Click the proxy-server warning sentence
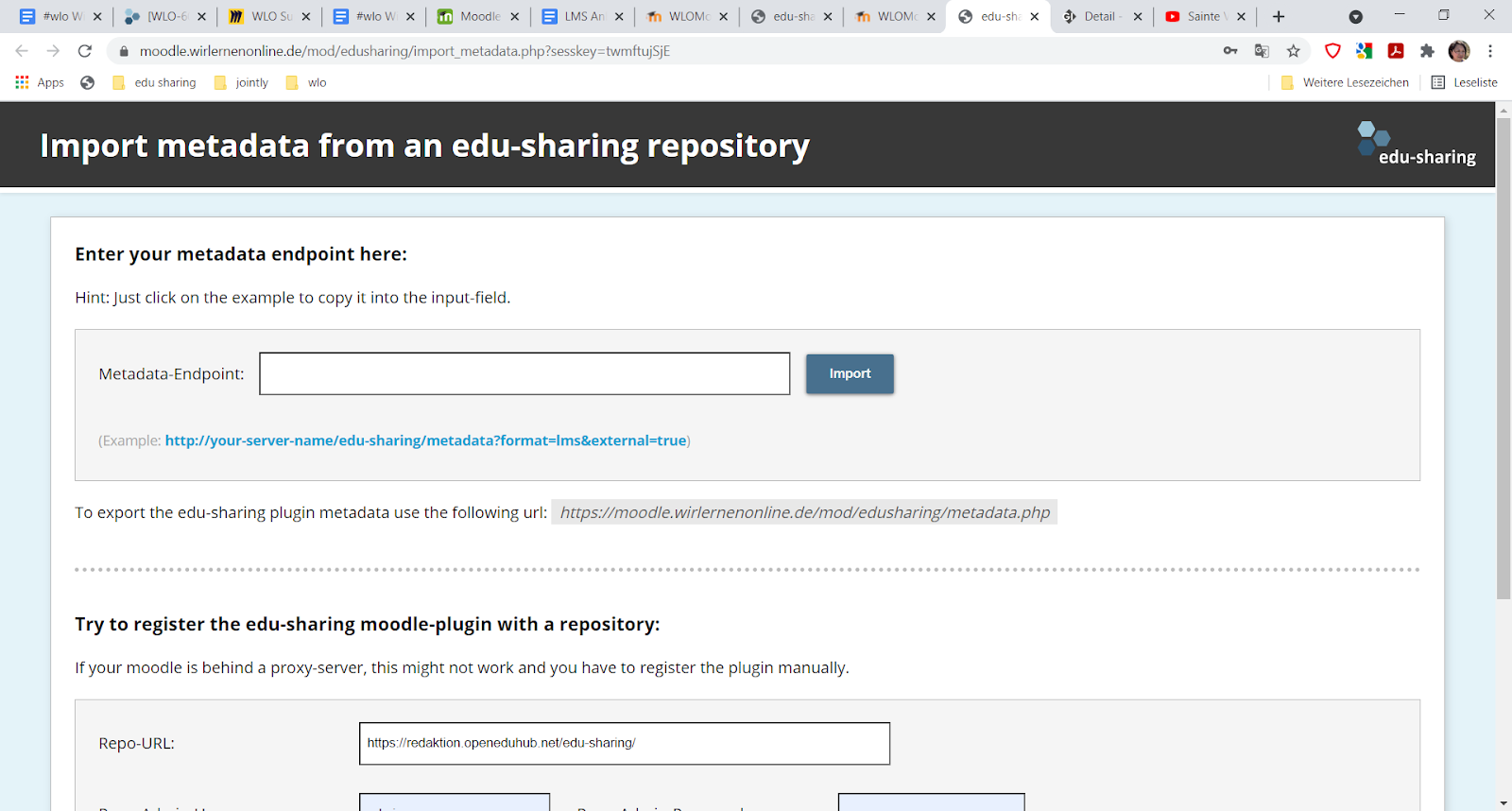The height and width of the screenshot is (811, 1512). [462, 667]
